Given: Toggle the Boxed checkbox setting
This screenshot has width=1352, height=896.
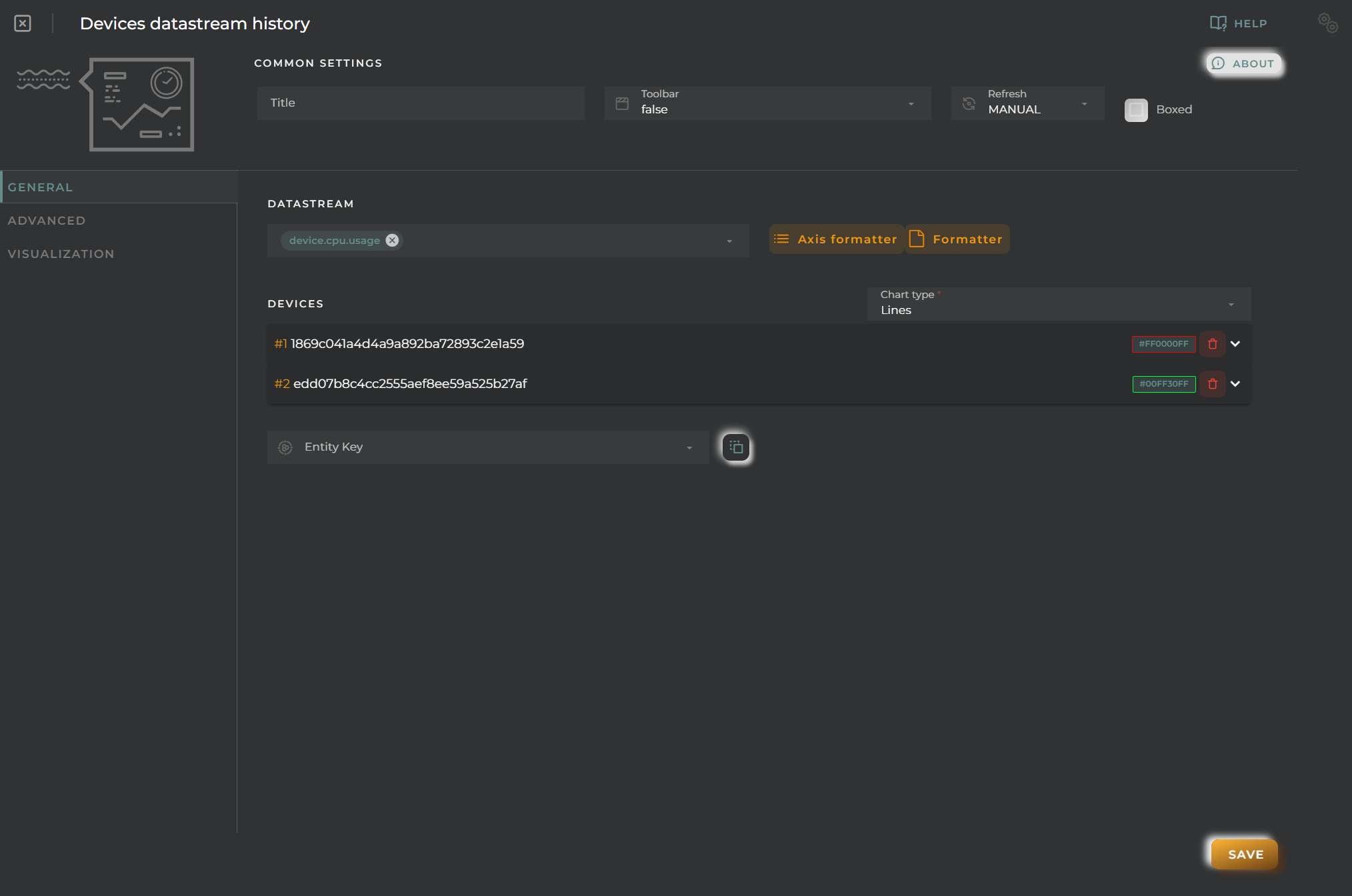Looking at the screenshot, I should (x=1135, y=108).
